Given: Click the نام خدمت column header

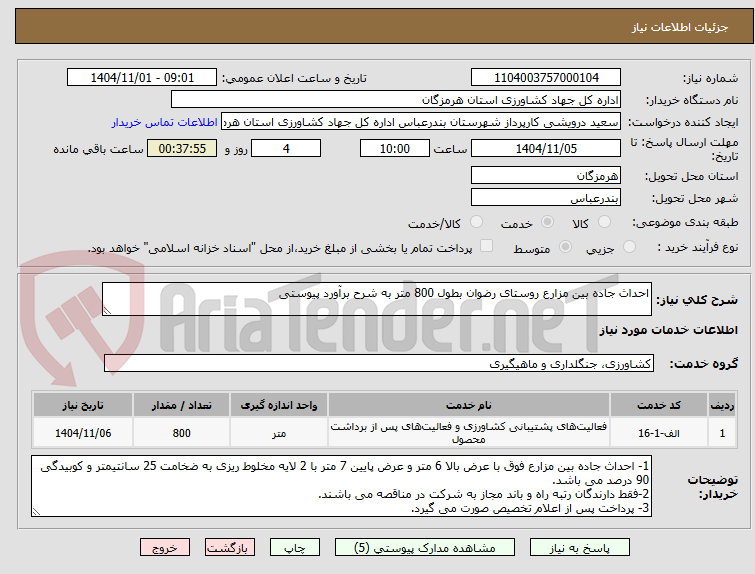Looking at the screenshot, I should [x=469, y=405].
